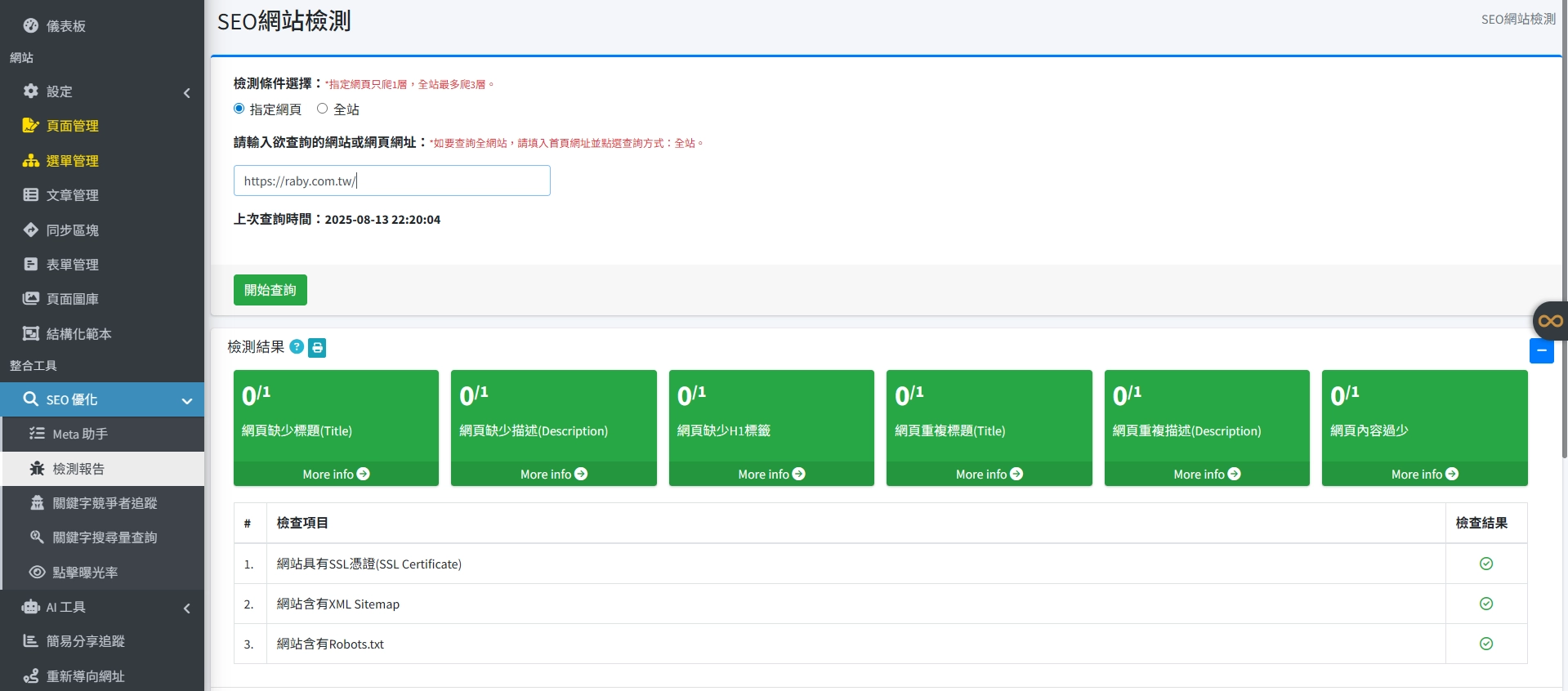This screenshot has height=691, width=1568.
Task: Collapse the 檢測結果 panel with minus button
Action: [1541, 351]
